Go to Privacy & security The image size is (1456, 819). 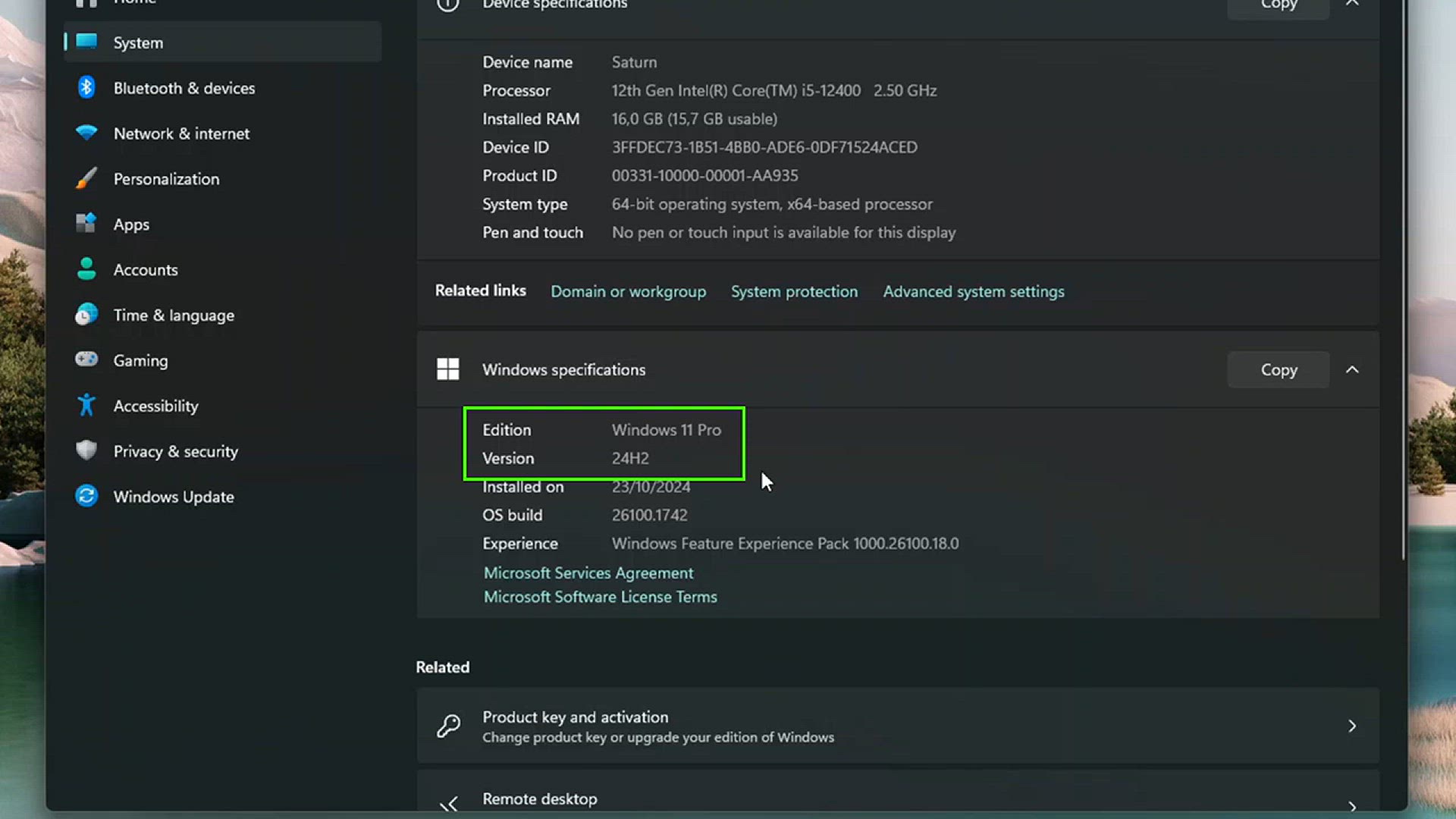pyautogui.click(x=222, y=452)
